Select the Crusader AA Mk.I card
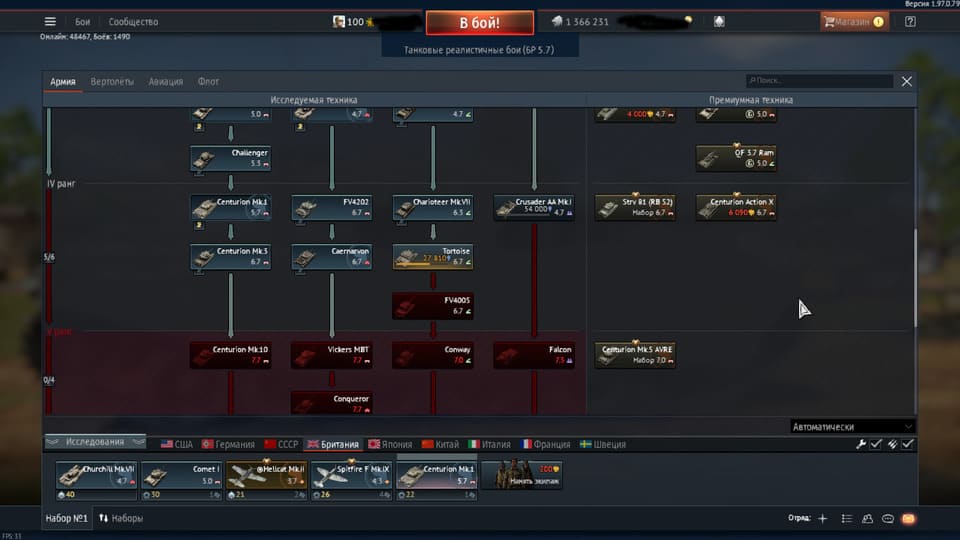This screenshot has height=540, width=960. coord(534,207)
